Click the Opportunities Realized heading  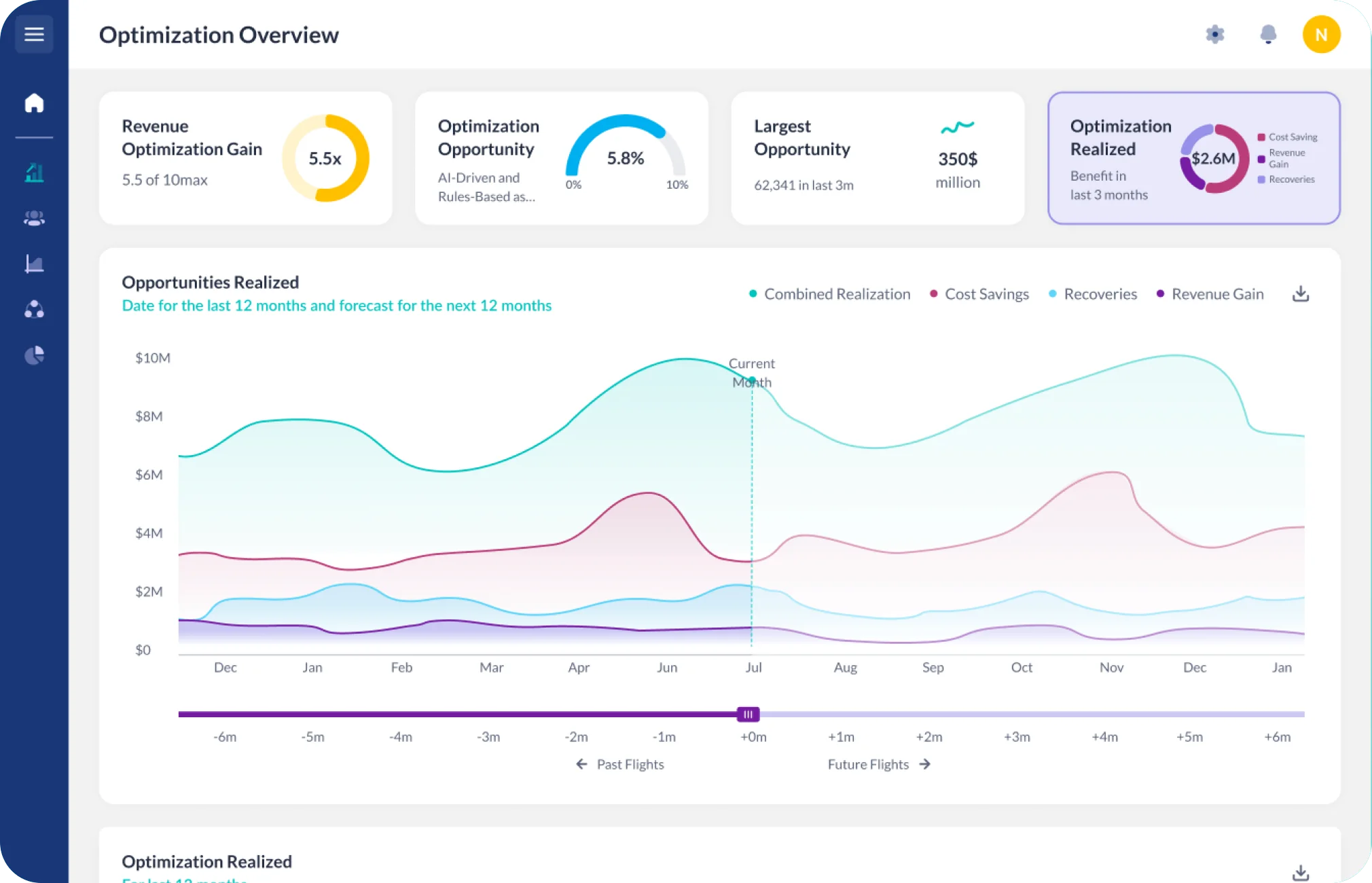(x=211, y=283)
